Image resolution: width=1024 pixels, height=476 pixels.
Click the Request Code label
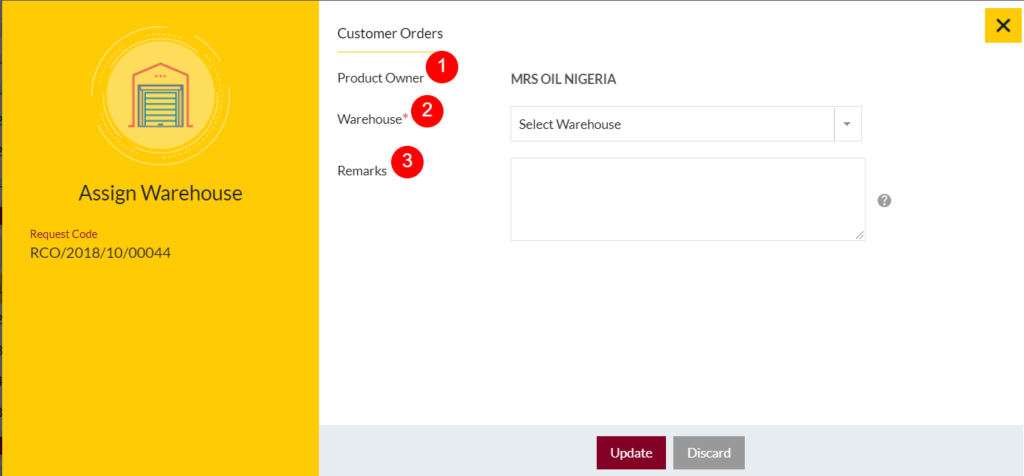tap(64, 234)
